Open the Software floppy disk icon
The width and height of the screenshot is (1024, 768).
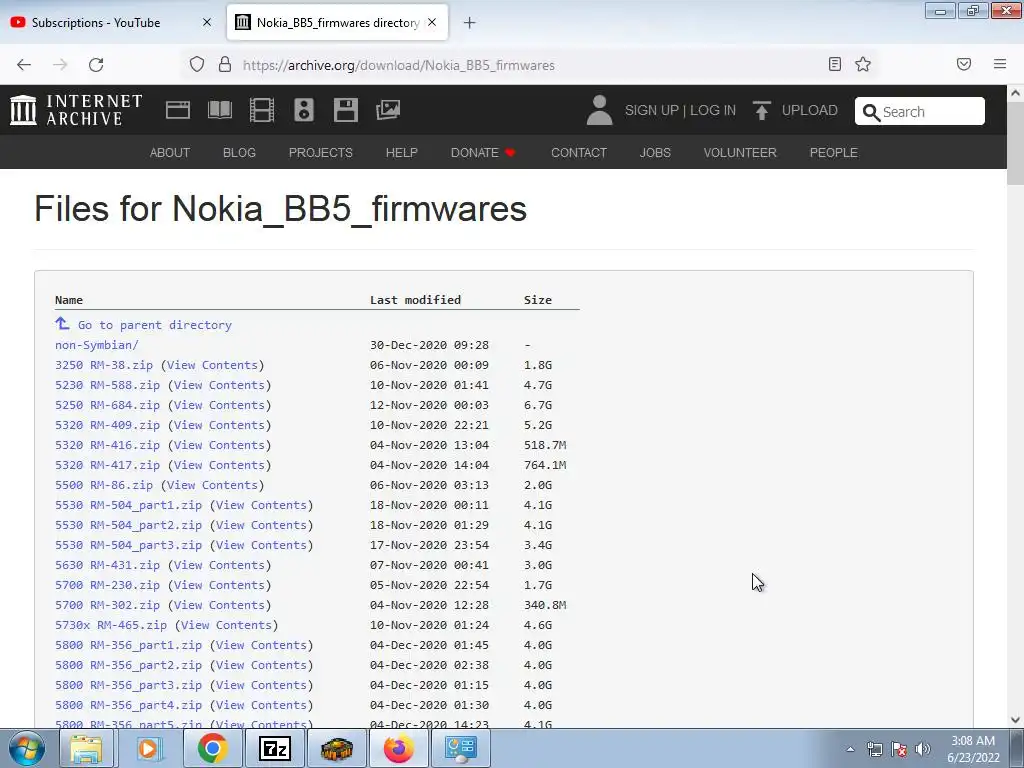(x=345, y=110)
